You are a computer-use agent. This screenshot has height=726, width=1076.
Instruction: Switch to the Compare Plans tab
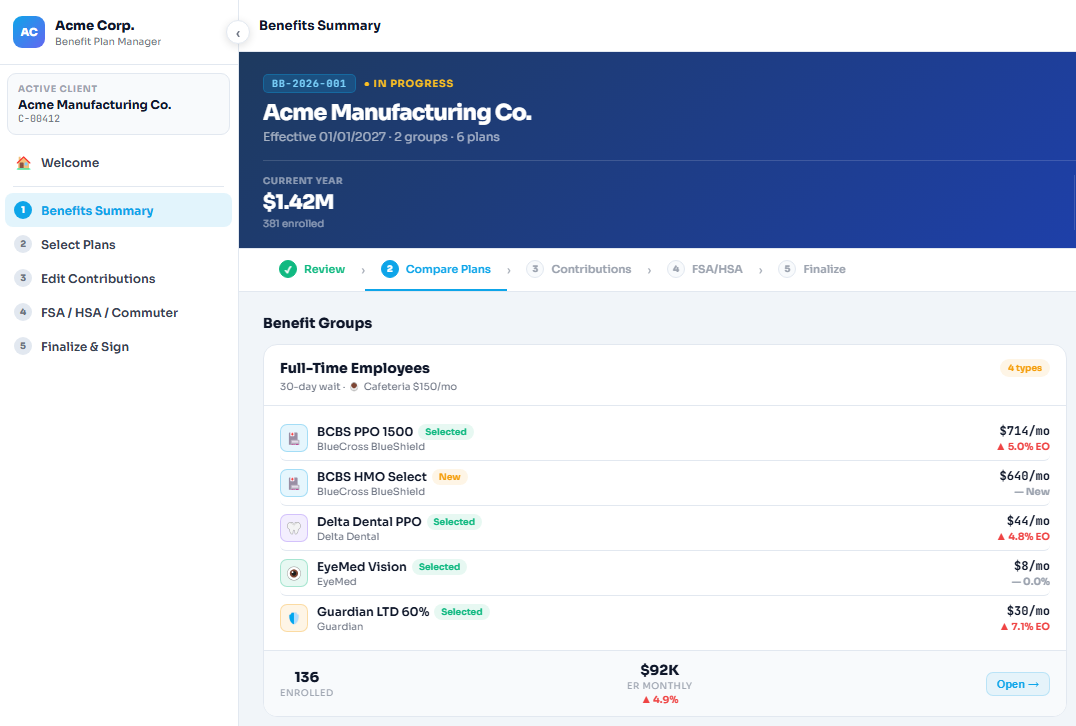coord(436,269)
